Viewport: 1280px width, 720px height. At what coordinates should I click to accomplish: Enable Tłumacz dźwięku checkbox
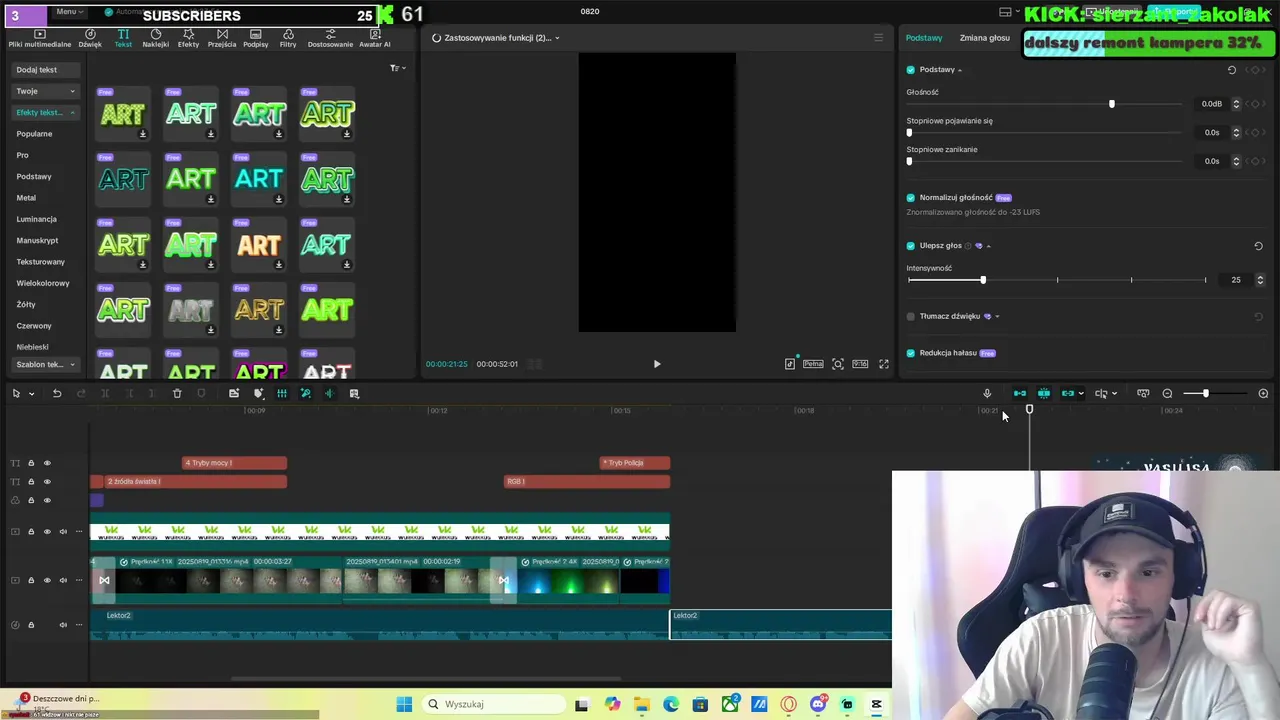(911, 316)
